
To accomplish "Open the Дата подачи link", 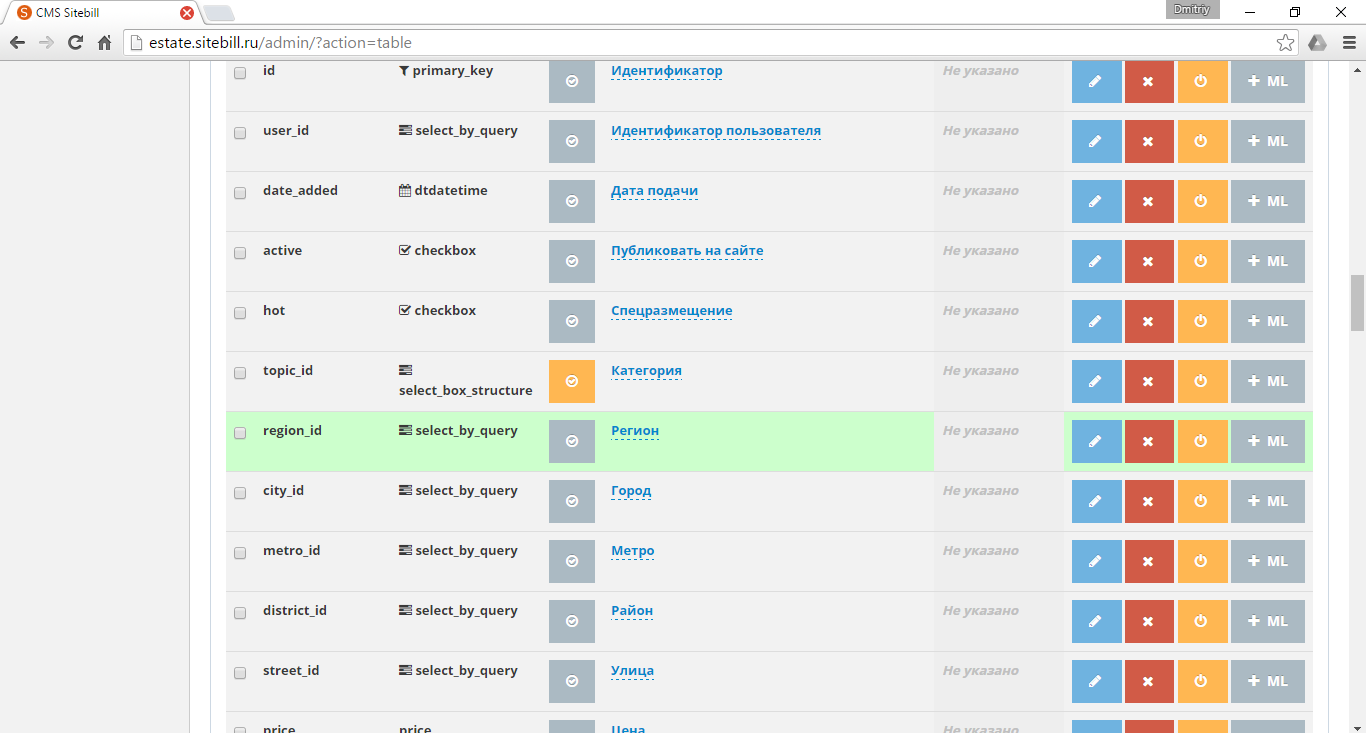I will [x=655, y=191].
